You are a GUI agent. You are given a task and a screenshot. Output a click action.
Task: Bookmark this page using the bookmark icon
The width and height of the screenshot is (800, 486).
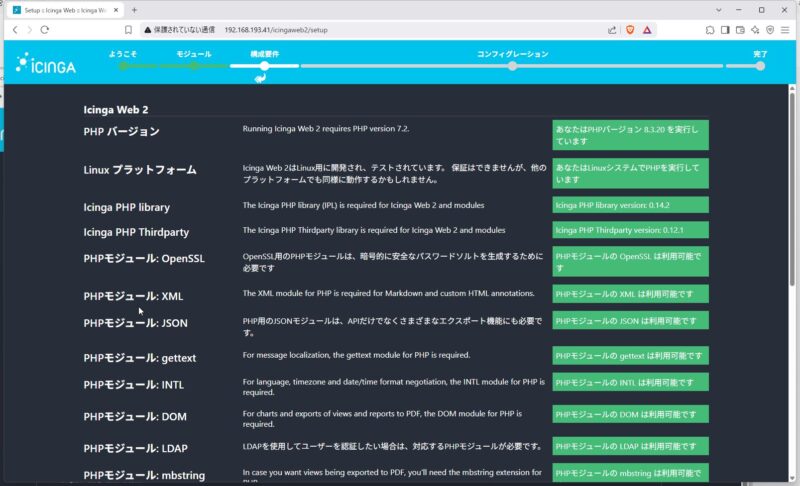pos(128,30)
